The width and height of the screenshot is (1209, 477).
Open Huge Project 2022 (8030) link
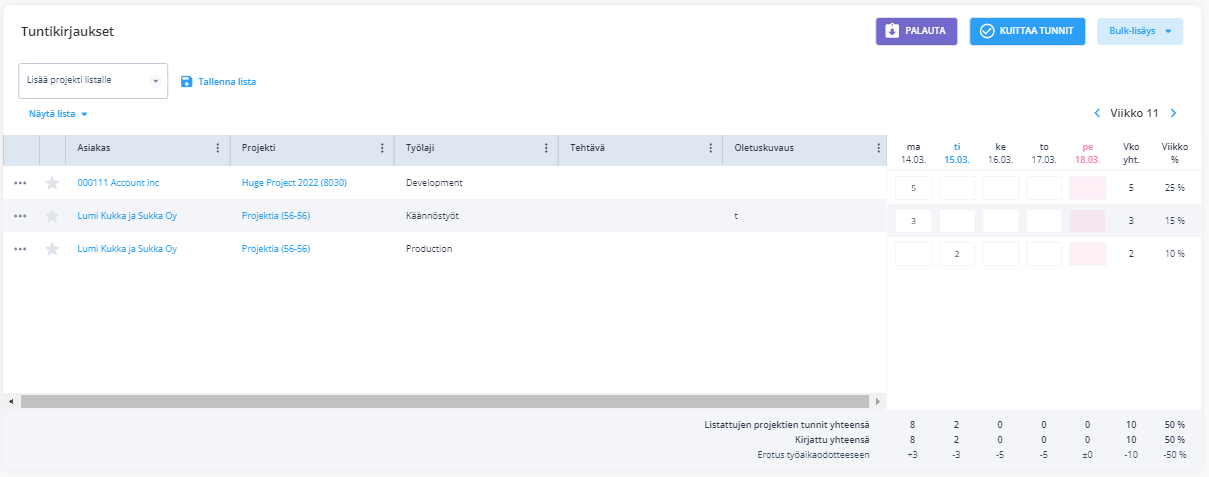(x=294, y=183)
